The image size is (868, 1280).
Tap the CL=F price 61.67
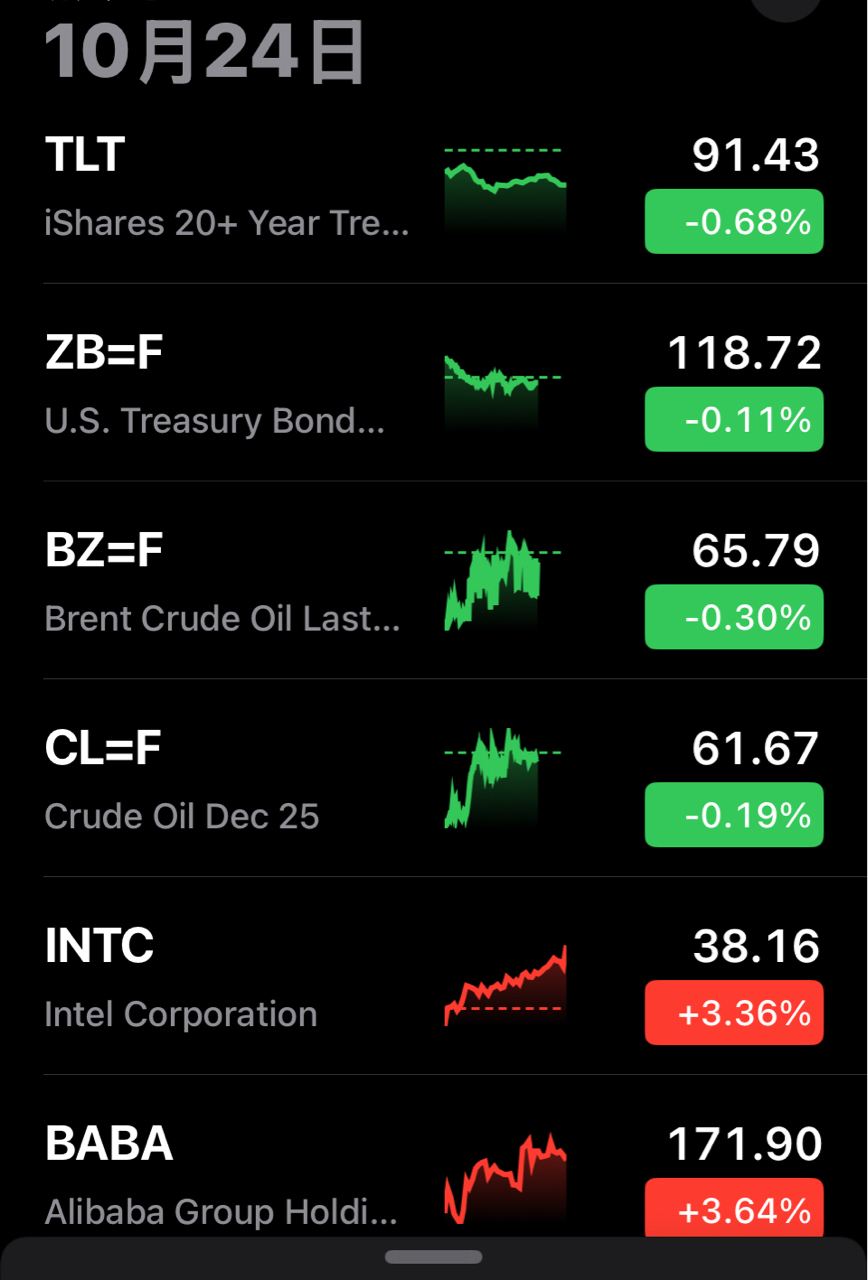756,749
